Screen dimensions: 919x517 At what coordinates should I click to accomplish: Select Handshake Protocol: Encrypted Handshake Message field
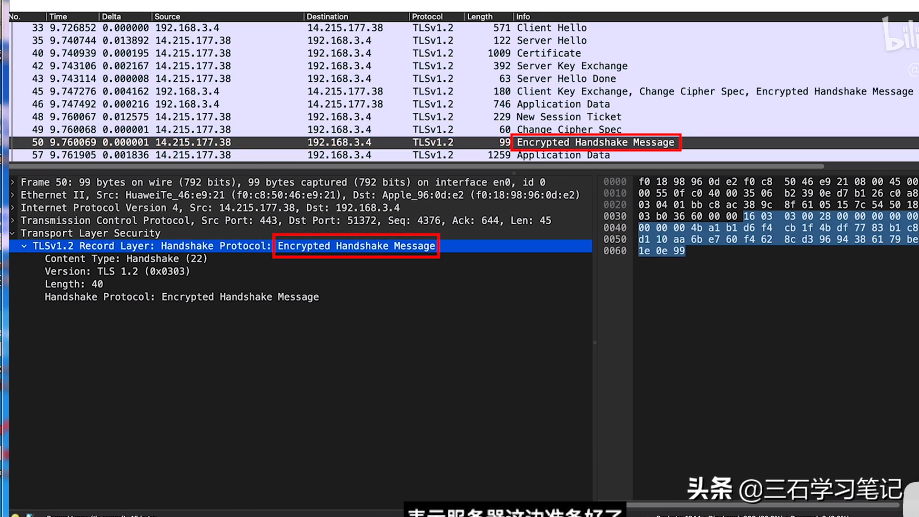point(182,297)
